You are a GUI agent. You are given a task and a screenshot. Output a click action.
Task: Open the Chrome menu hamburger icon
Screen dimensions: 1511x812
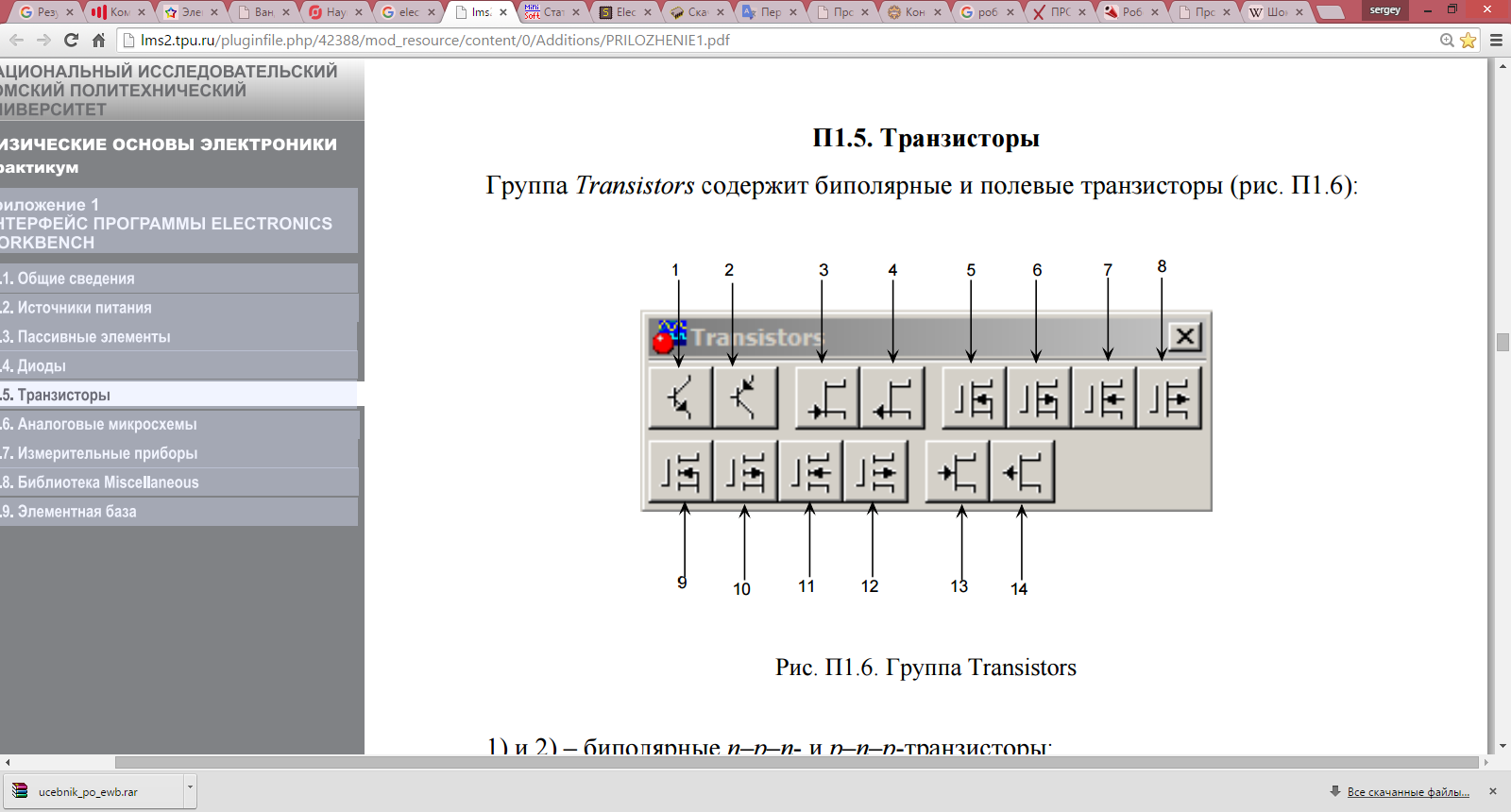pyautogui.click(x=1496, y=41)
